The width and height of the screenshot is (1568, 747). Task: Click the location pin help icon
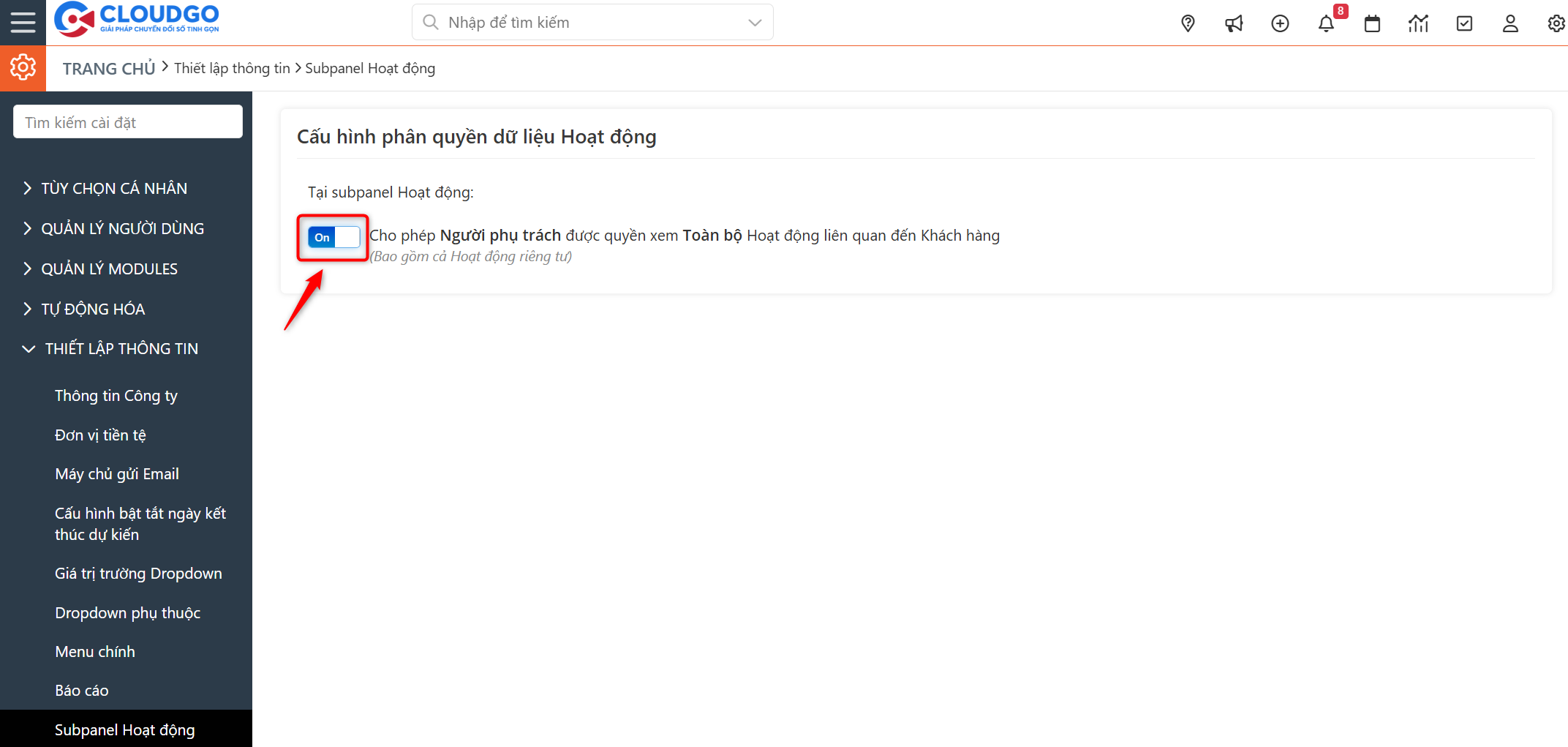pyautogui.click(x=1187, y=23)
